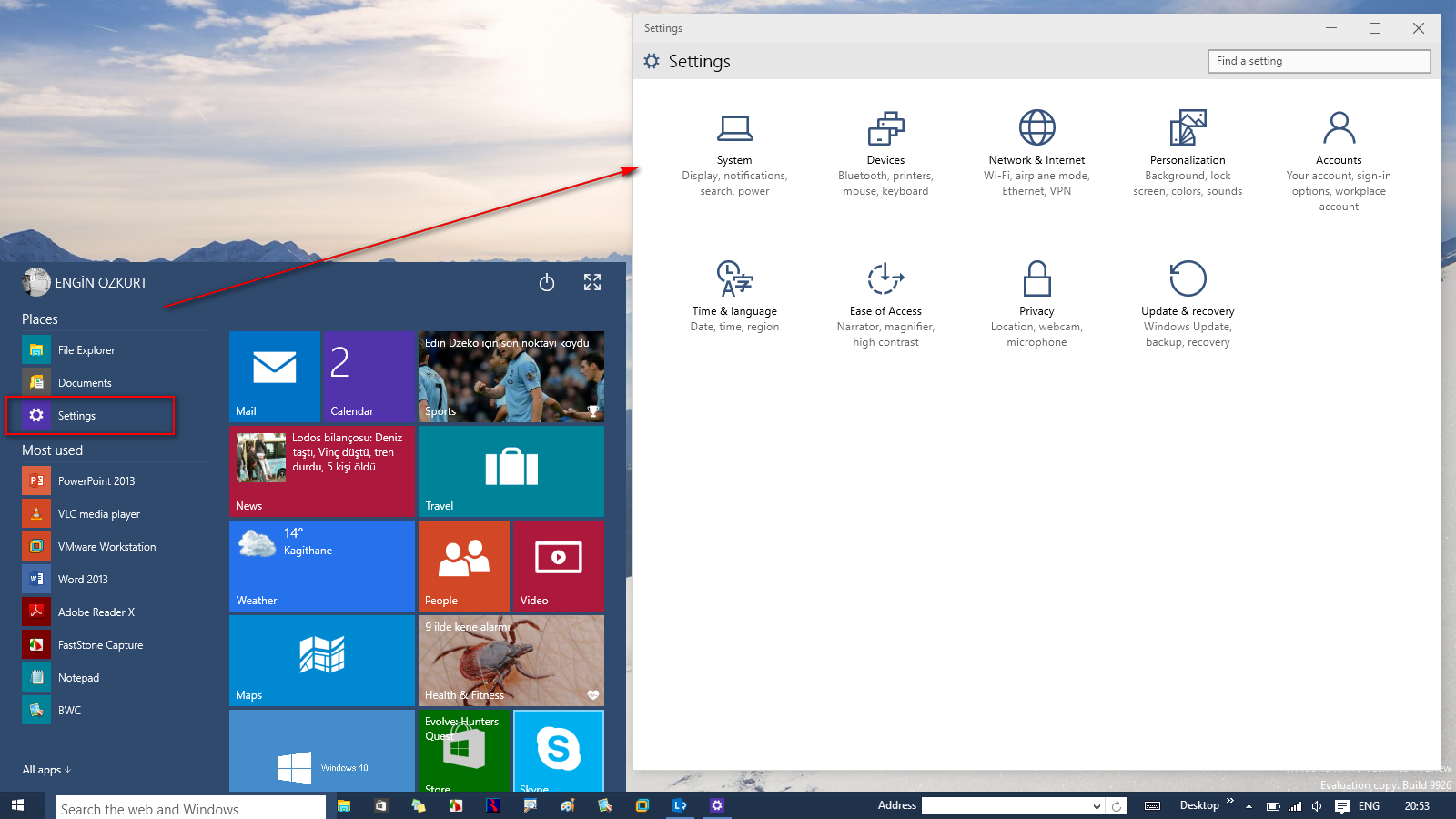Open File Explorer from taskbar
This screenshot has width=1456, height=819.
344,805
